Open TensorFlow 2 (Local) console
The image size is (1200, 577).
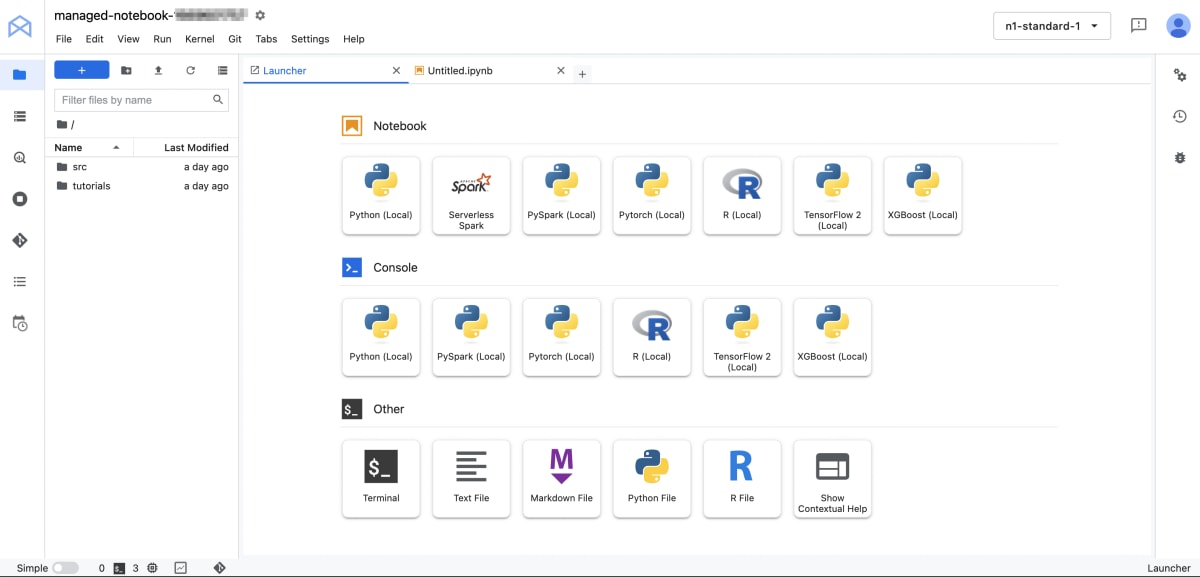click(x=742, y=337)
